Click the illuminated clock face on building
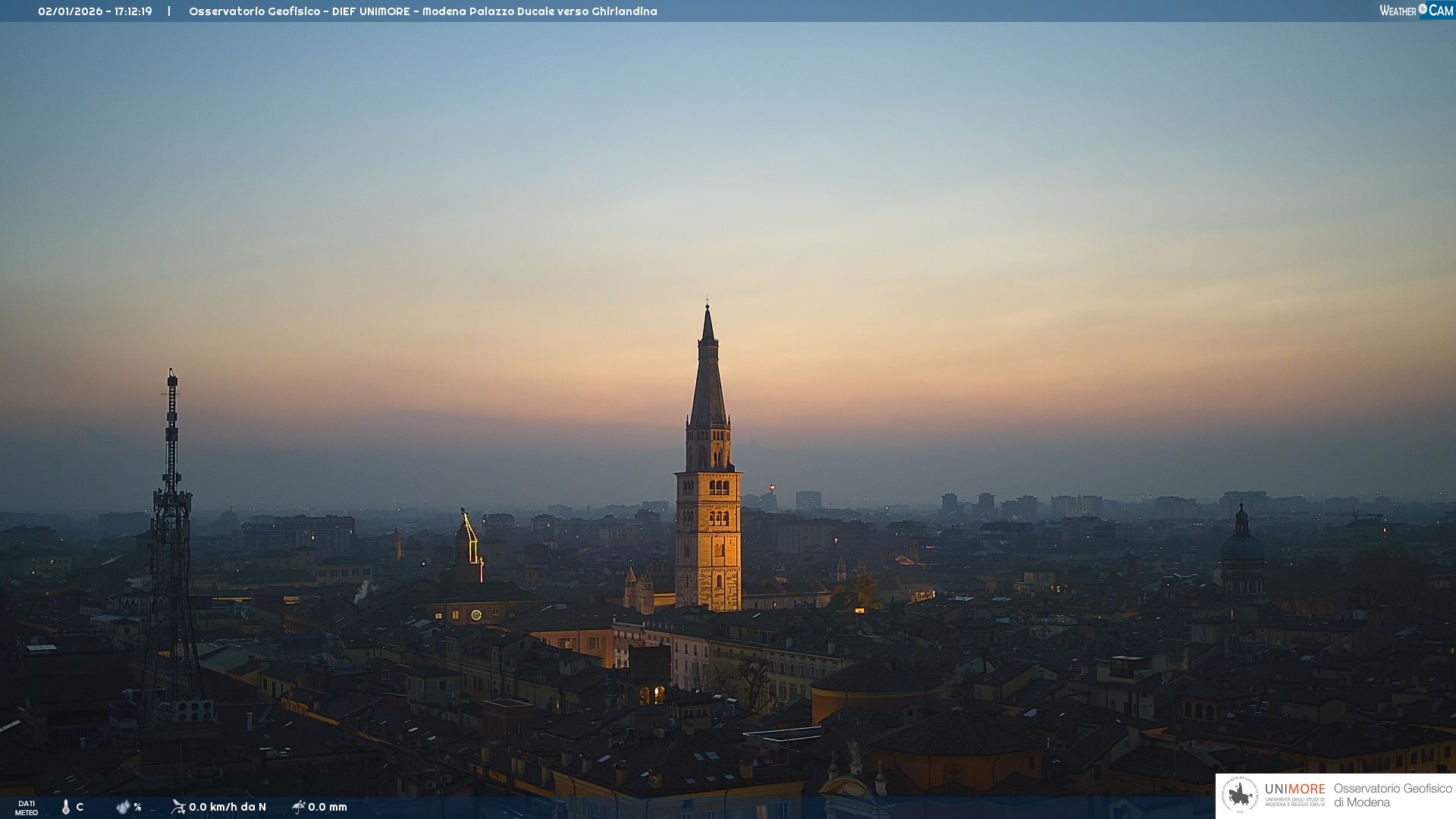 coord(476,615)
